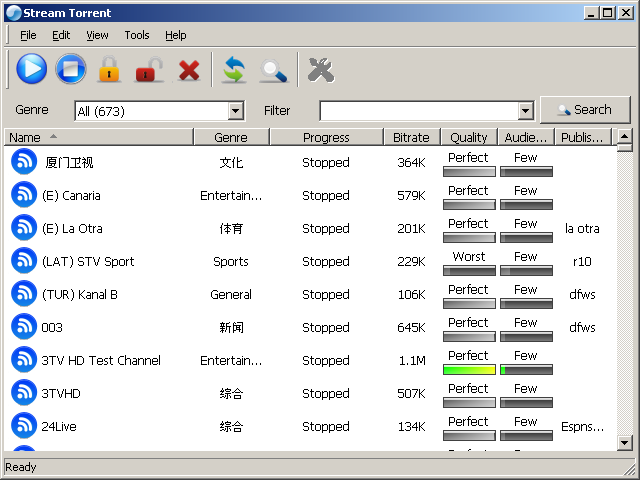Open the Edit menu
The image size is (640, 480).
pos(61,36)
